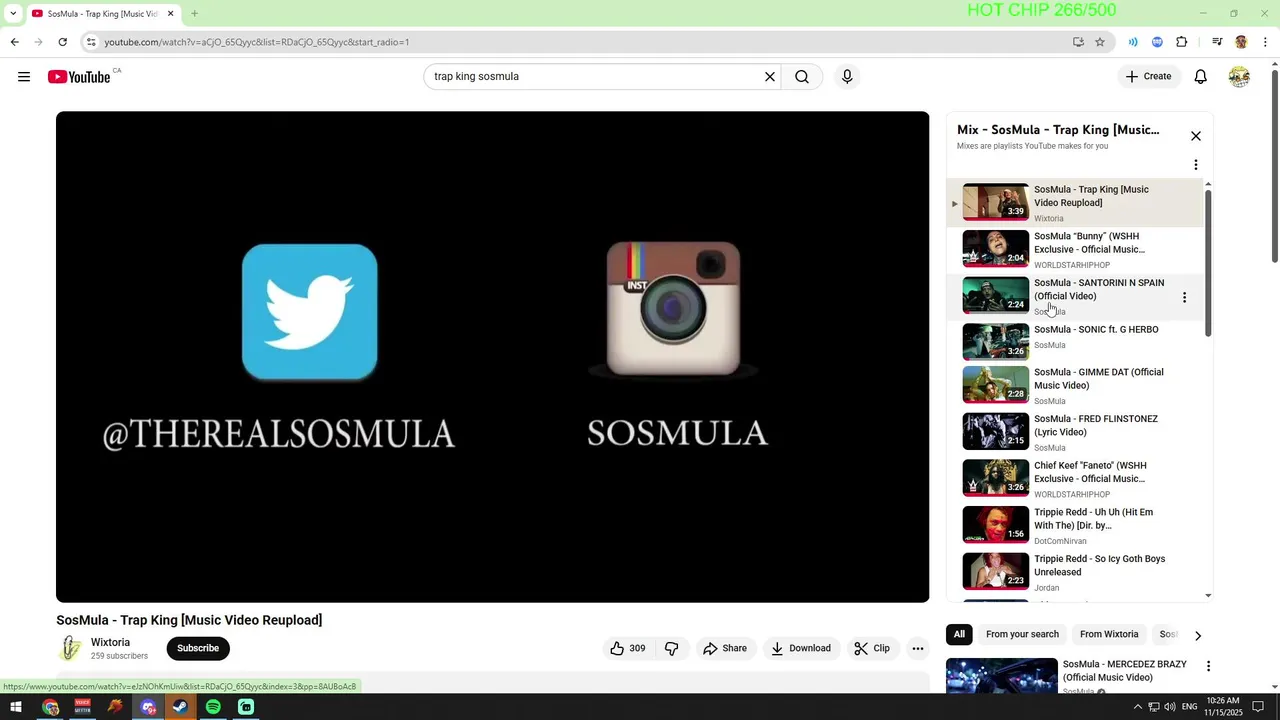Screen dimensions: 1280x720
Task: Download the video
Action: tap(800, 648)
